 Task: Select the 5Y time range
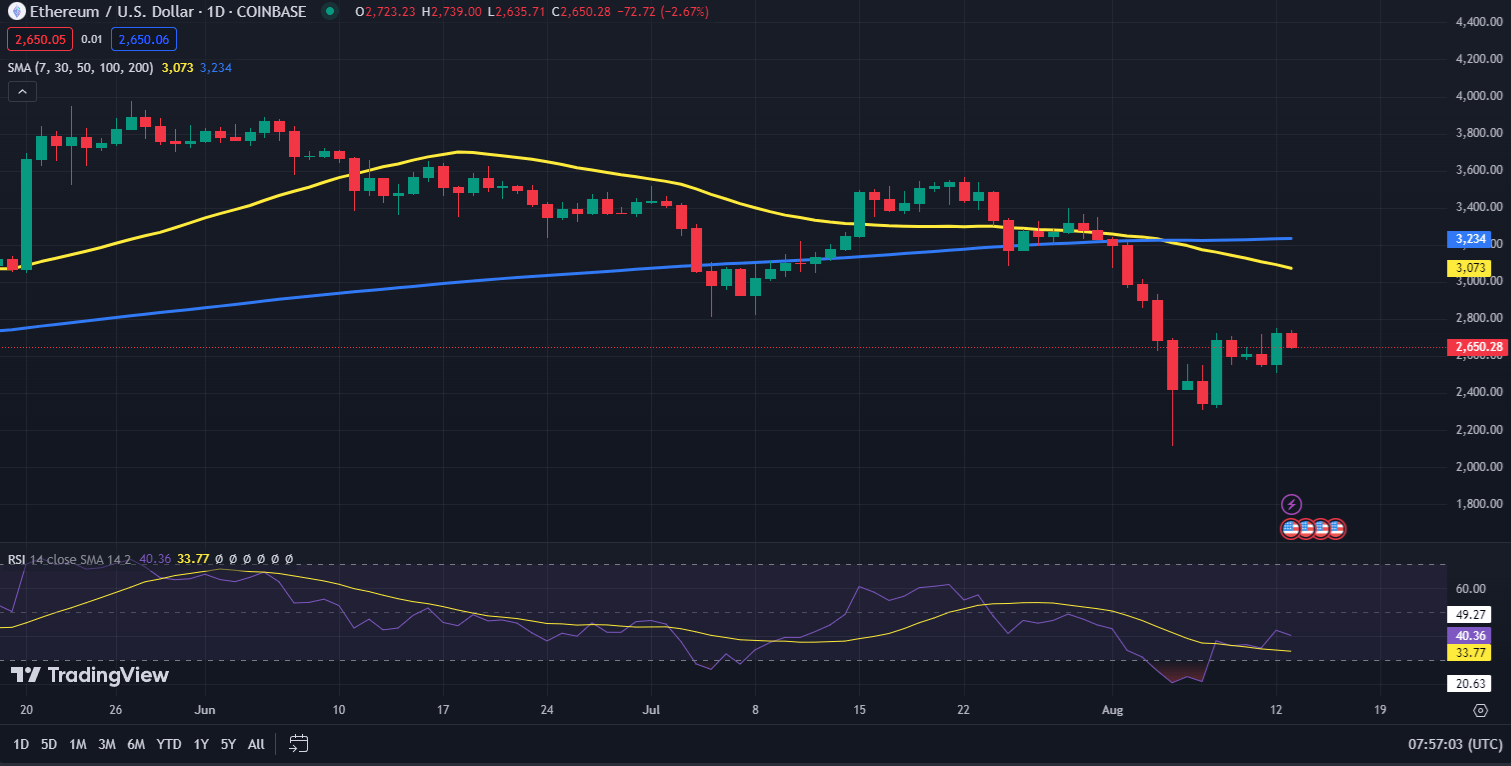point(229,744)
